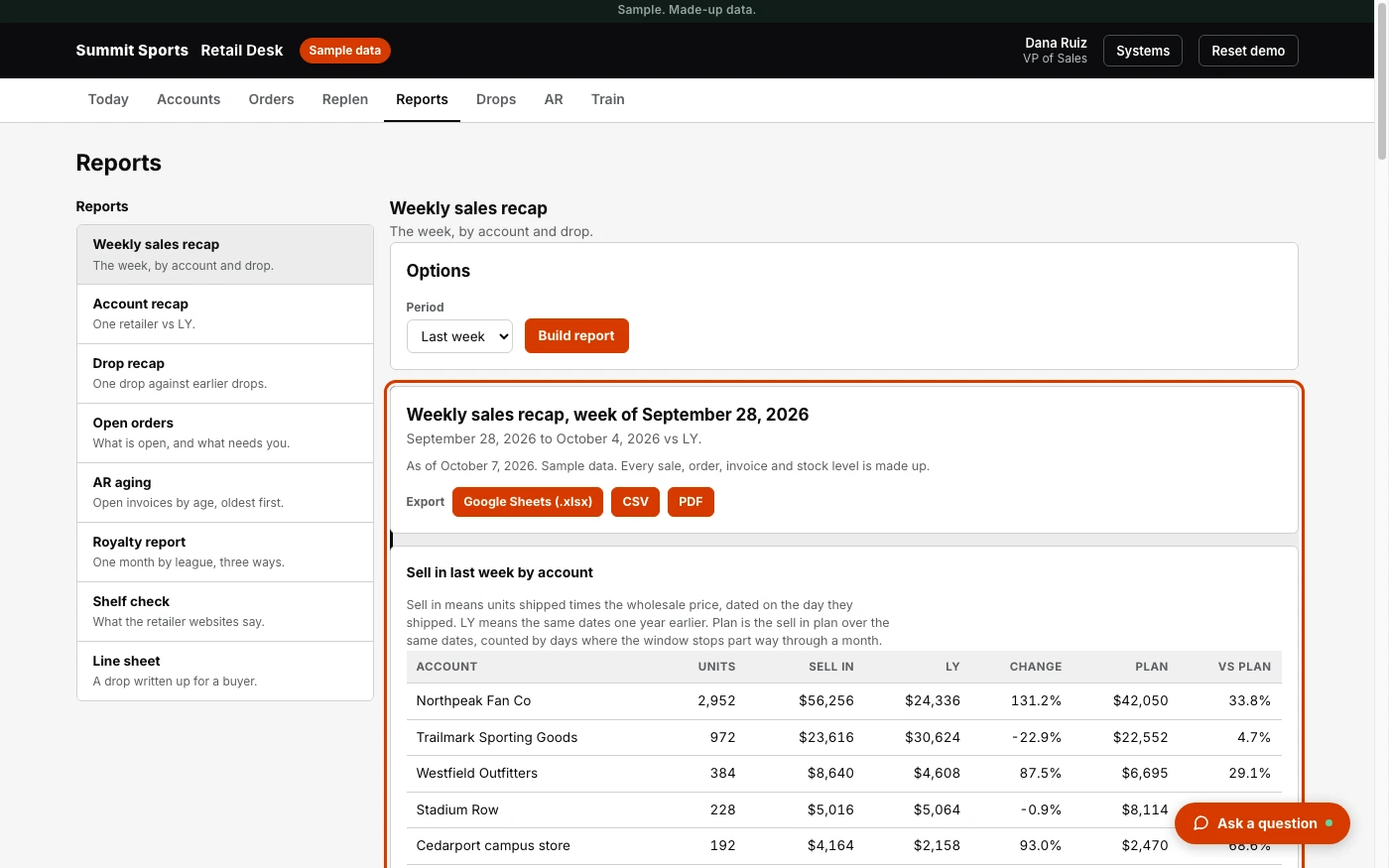Export the report as CSV

click(x=635, y=502)
